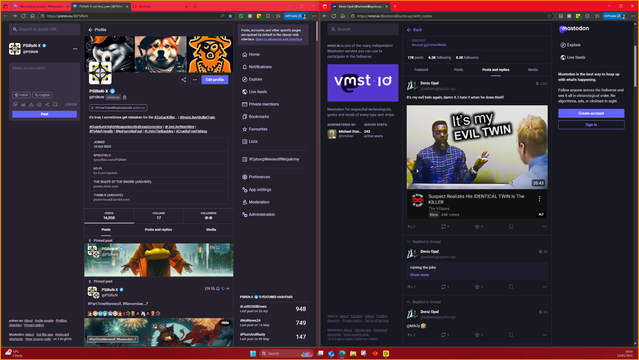Hide the fireworks image using Hide button
Screen dimensions: 639x360
coord(225,322)
